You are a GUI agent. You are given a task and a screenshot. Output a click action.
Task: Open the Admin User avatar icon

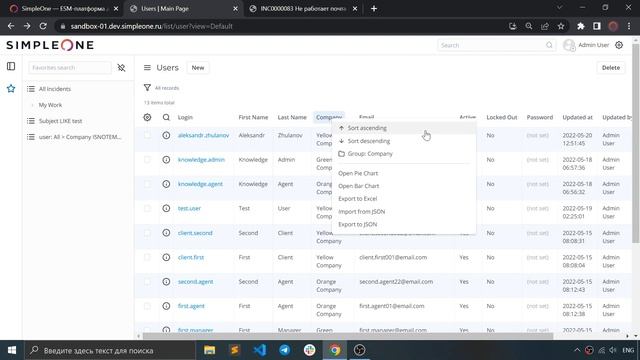coord(569,45)
